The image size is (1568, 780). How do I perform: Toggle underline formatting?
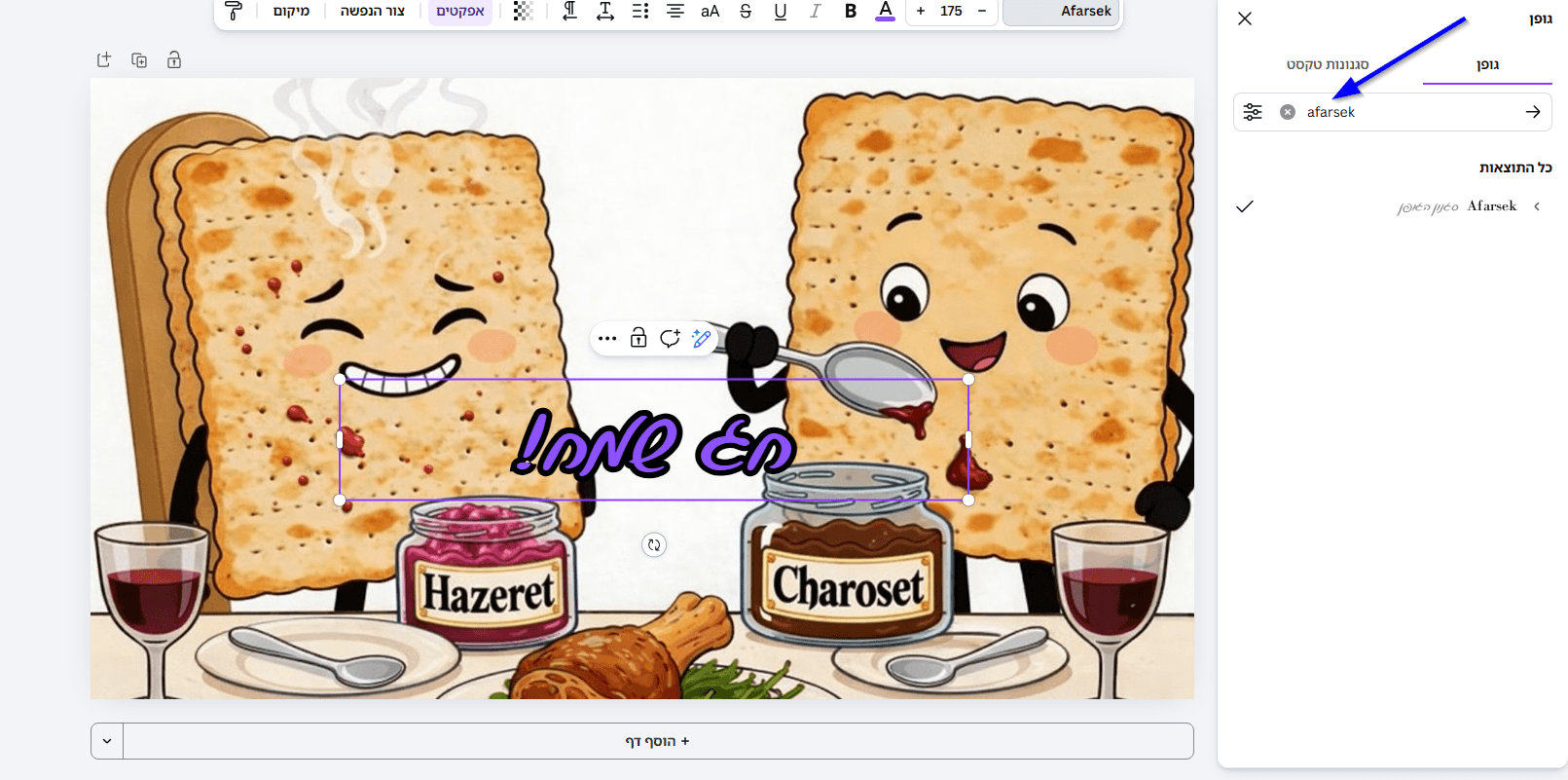[780, 12]
